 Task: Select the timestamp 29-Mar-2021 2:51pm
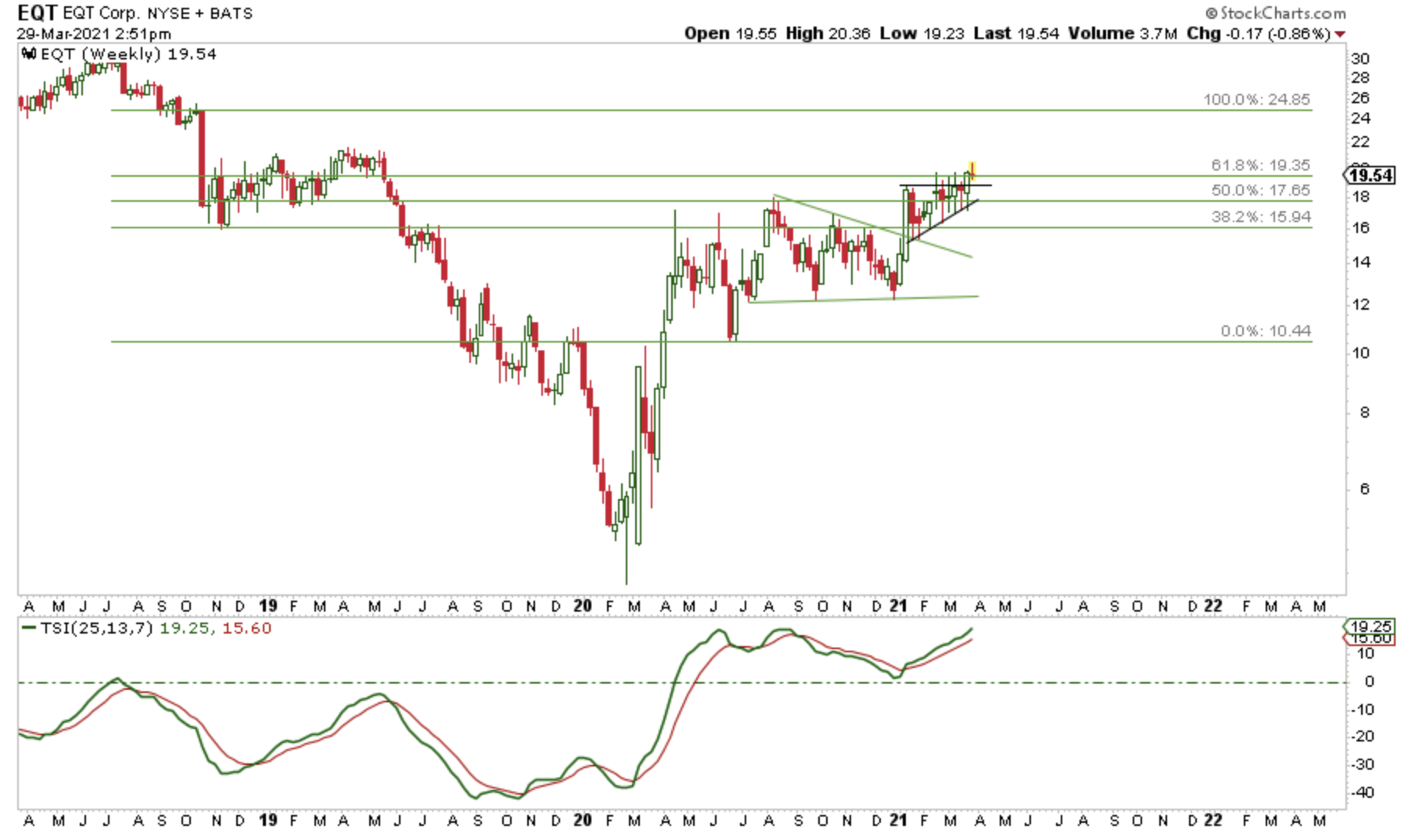point(93,34)
